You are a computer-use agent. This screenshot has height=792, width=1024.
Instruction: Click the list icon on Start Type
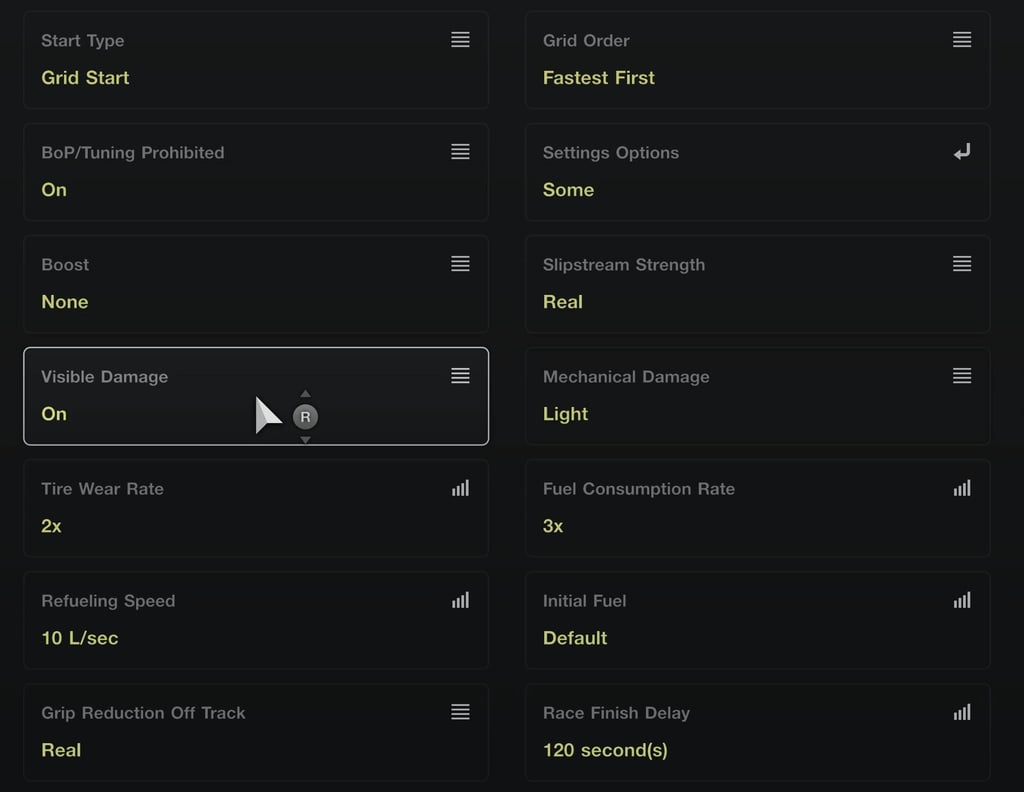(x=460, y=40)
